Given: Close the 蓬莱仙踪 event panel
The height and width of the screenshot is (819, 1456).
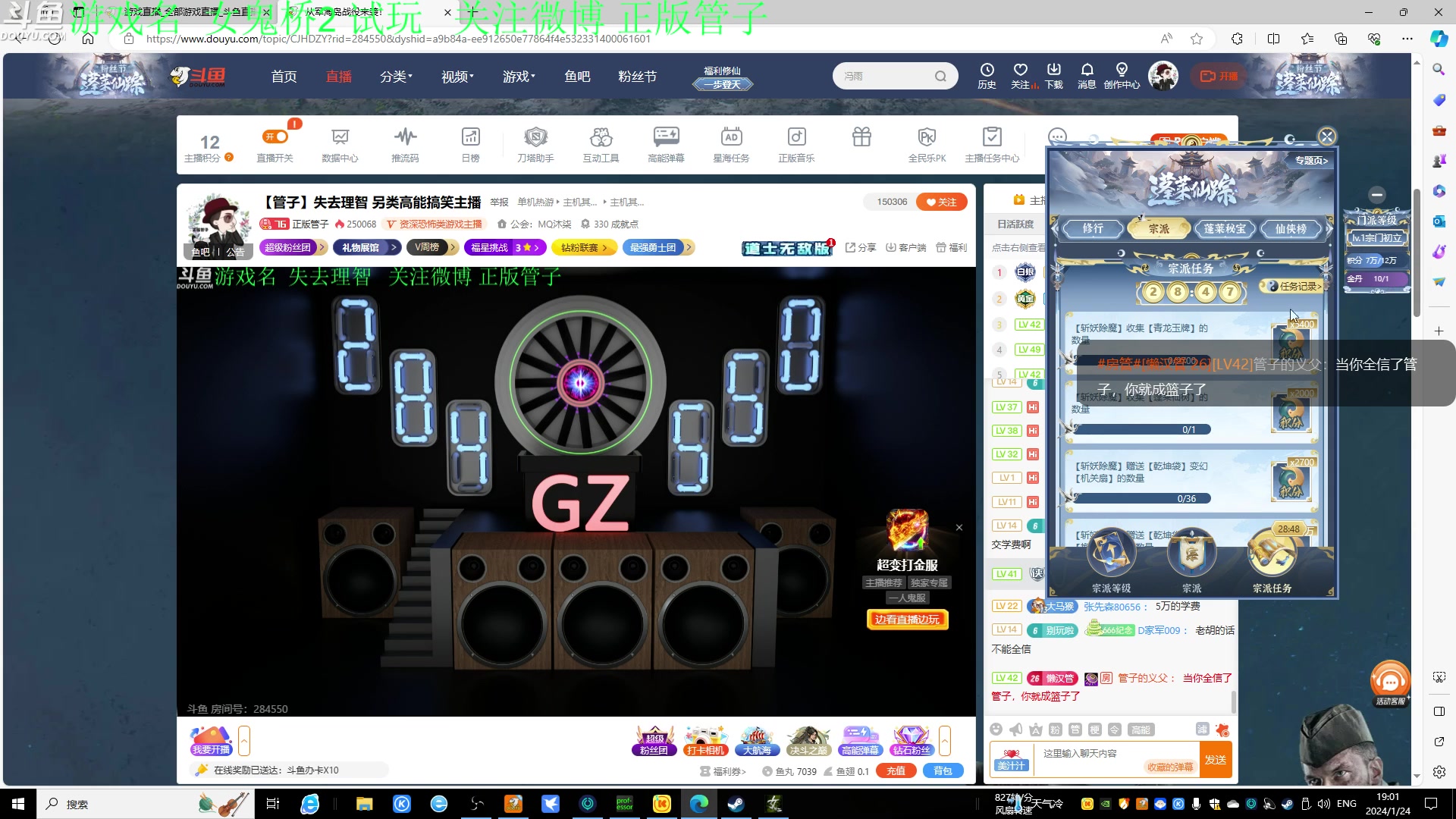Looking at the screenshot, I should (1326, 136).
